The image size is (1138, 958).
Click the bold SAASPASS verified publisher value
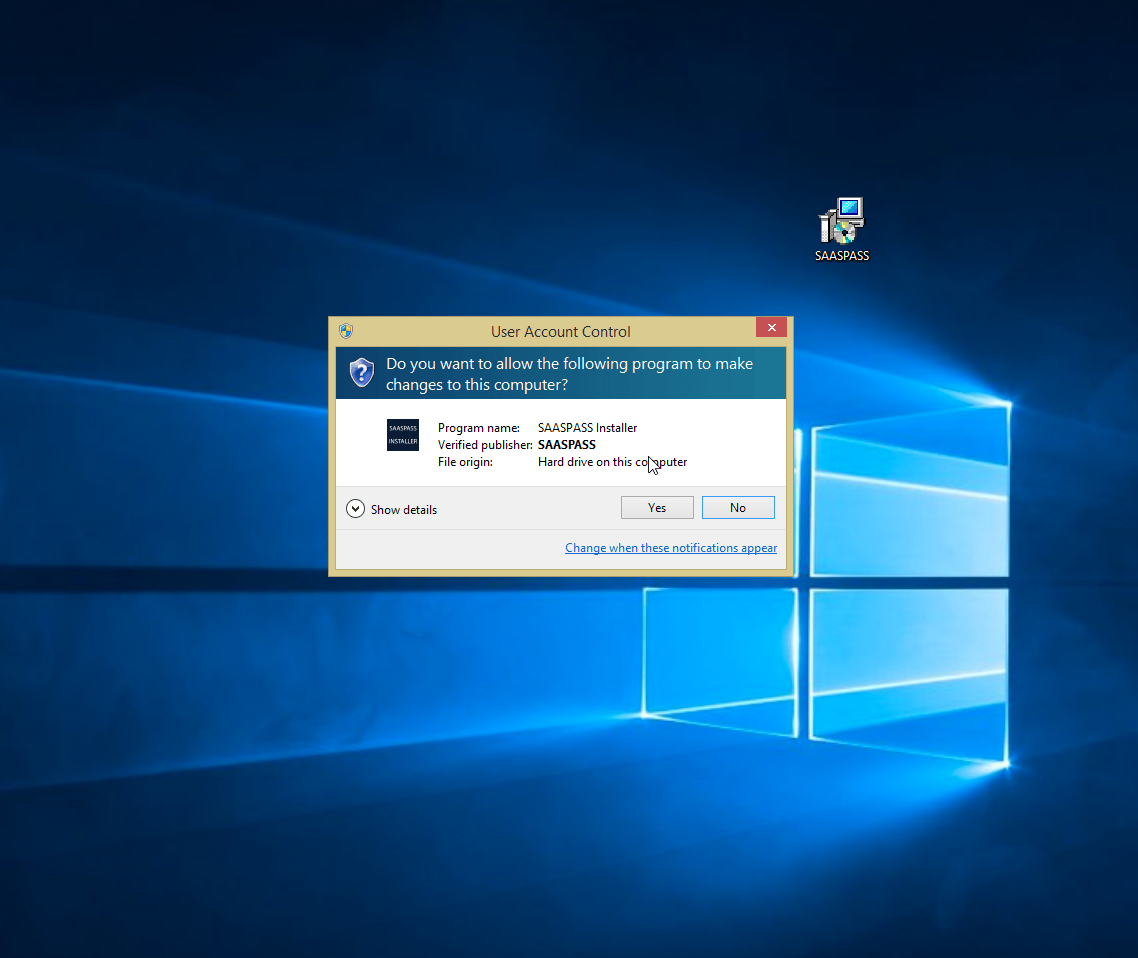pyautogui.click(x=567, y=445)
